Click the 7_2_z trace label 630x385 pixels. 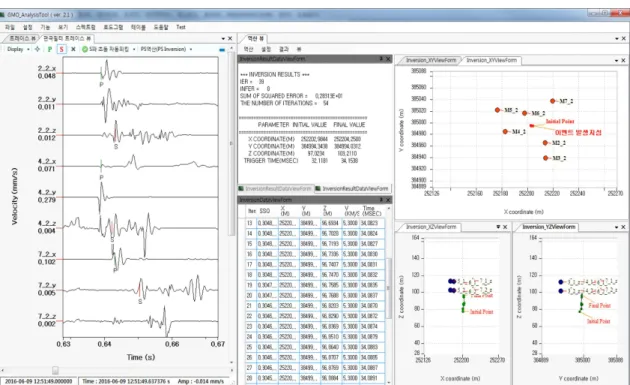[47, 316]
